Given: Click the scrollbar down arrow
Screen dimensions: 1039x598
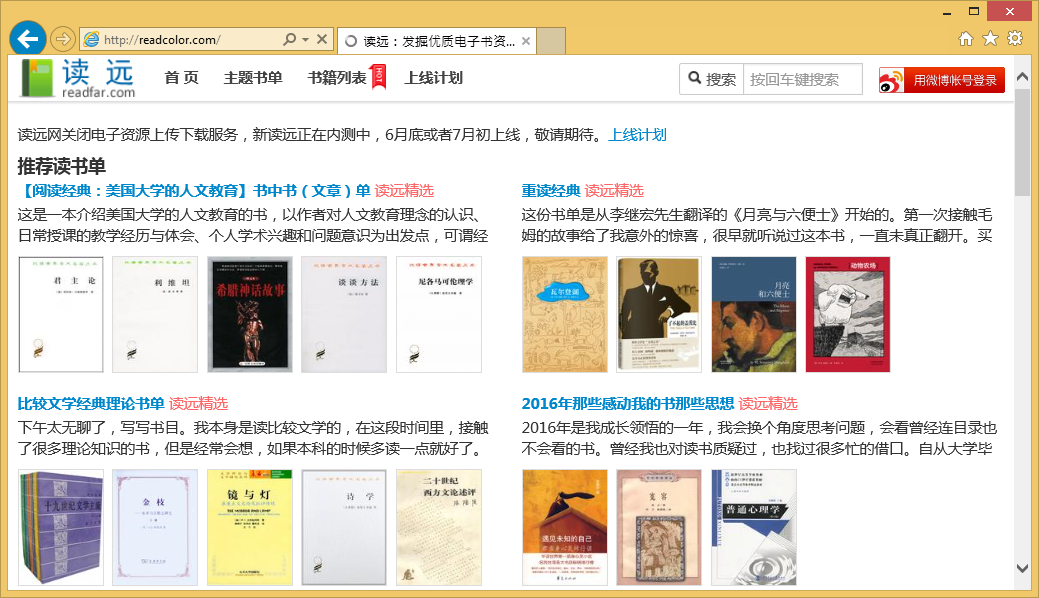Looking at the screenshot, I should pyautogui.click(x=1022, y=568).
